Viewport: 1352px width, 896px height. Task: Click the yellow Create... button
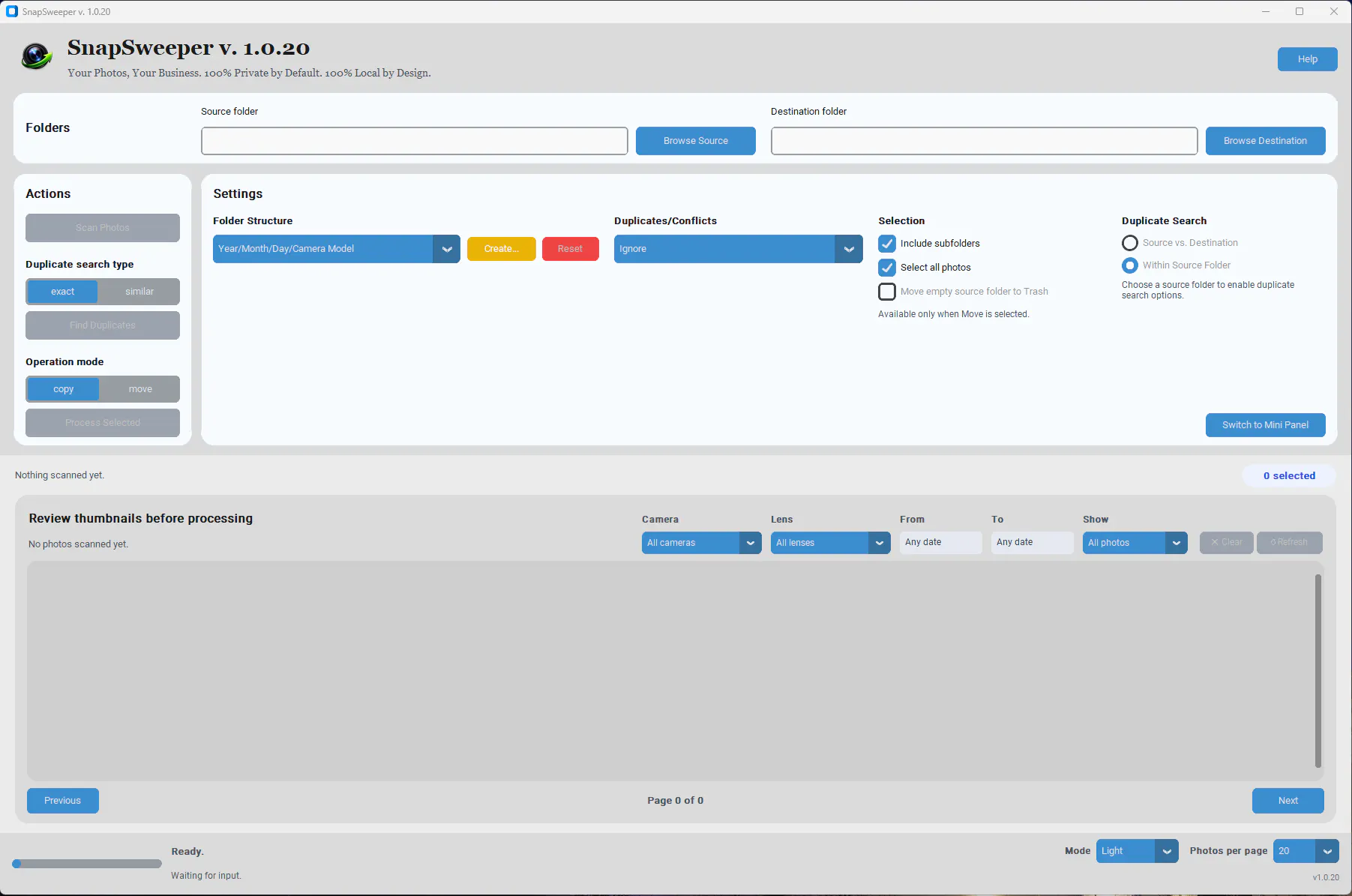(x=501, y=249)
